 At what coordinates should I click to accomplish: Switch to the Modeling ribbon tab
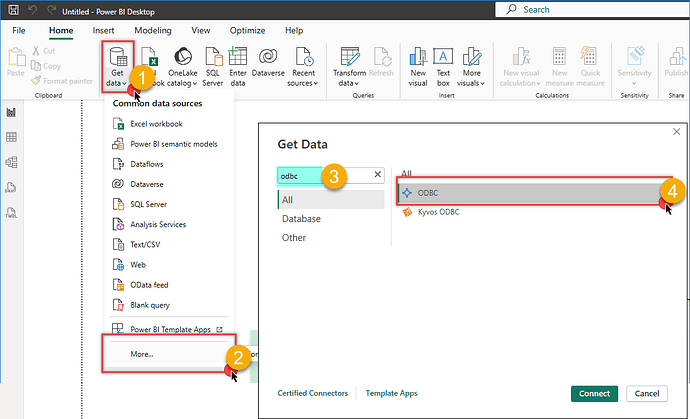(x=153, y=30)
